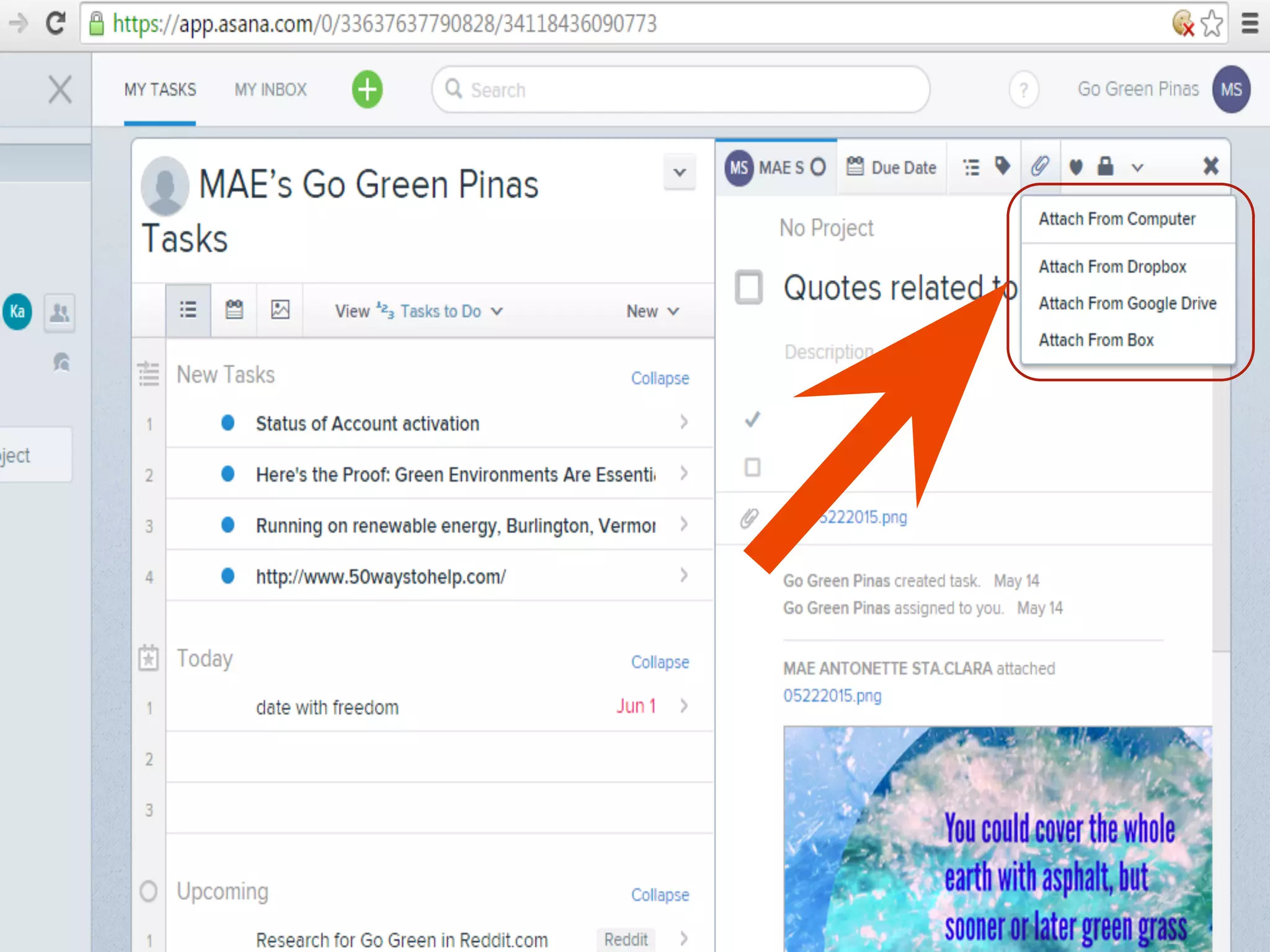Click the subtasks list icon in task toolbar
Screen dimensions: 1270x952
click(971, 167)
